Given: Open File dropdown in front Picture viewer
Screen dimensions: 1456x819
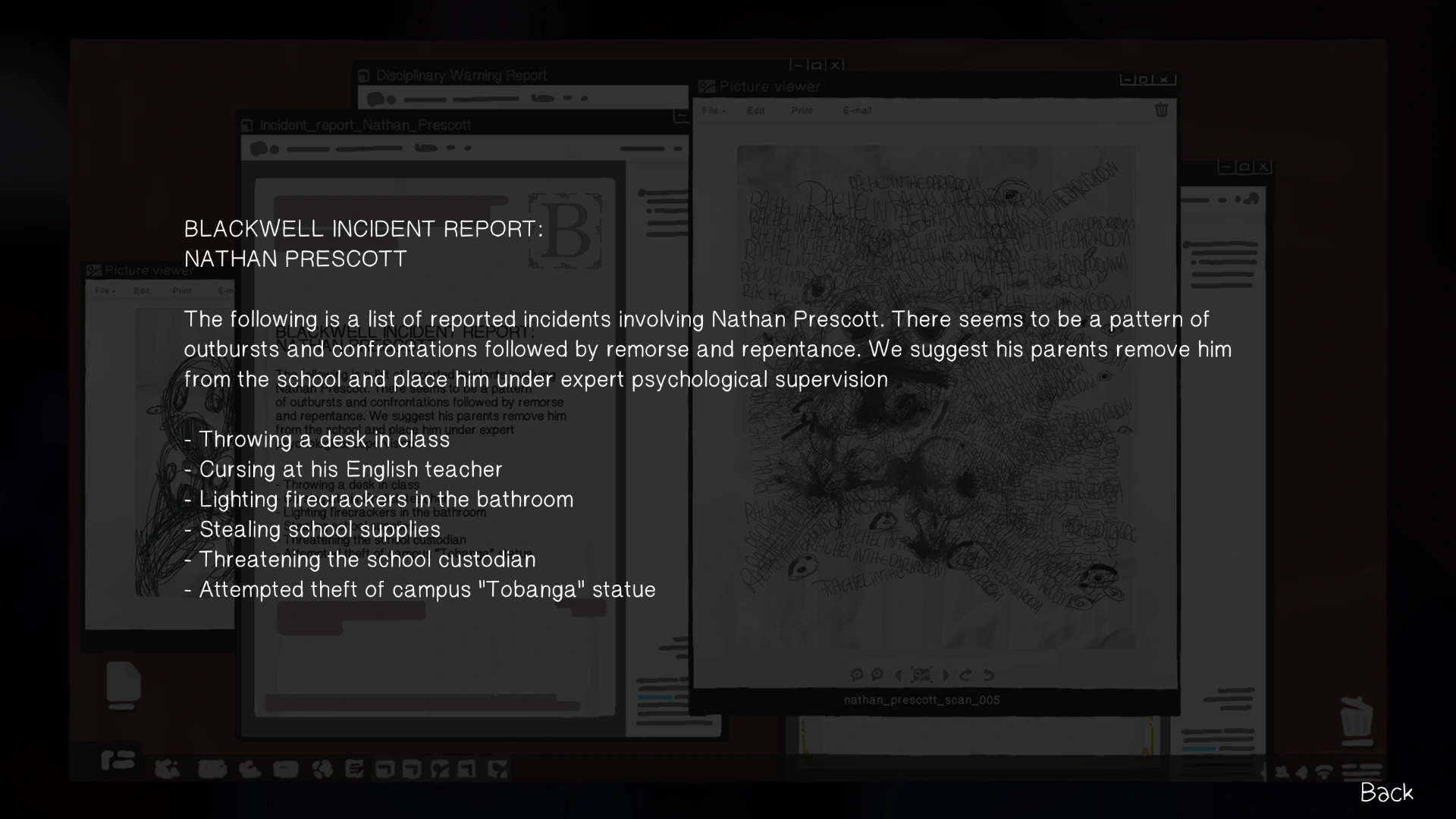Looking at the screenshot, I should tap(714, 111).
